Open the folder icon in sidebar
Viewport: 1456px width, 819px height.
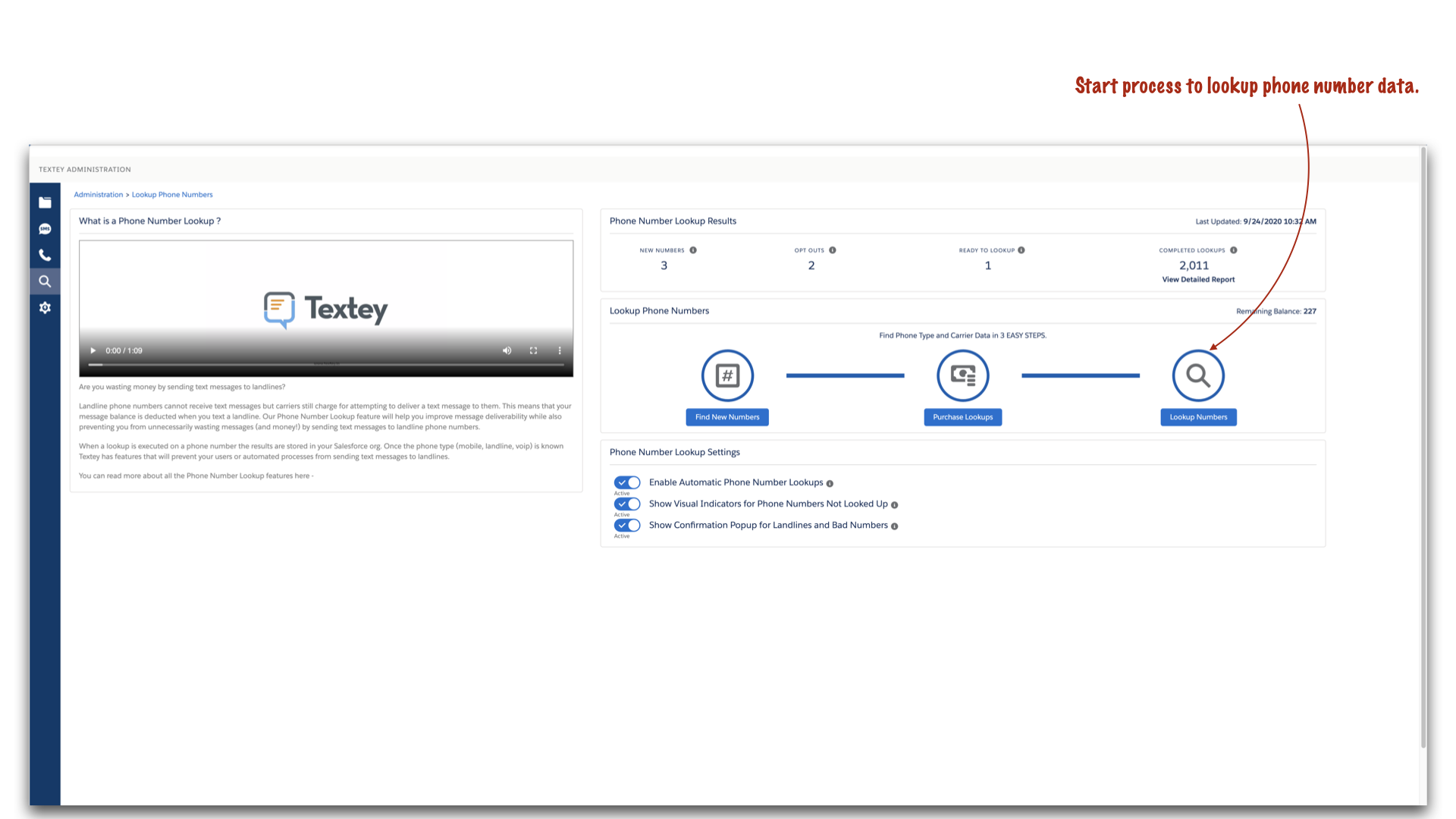45,202
